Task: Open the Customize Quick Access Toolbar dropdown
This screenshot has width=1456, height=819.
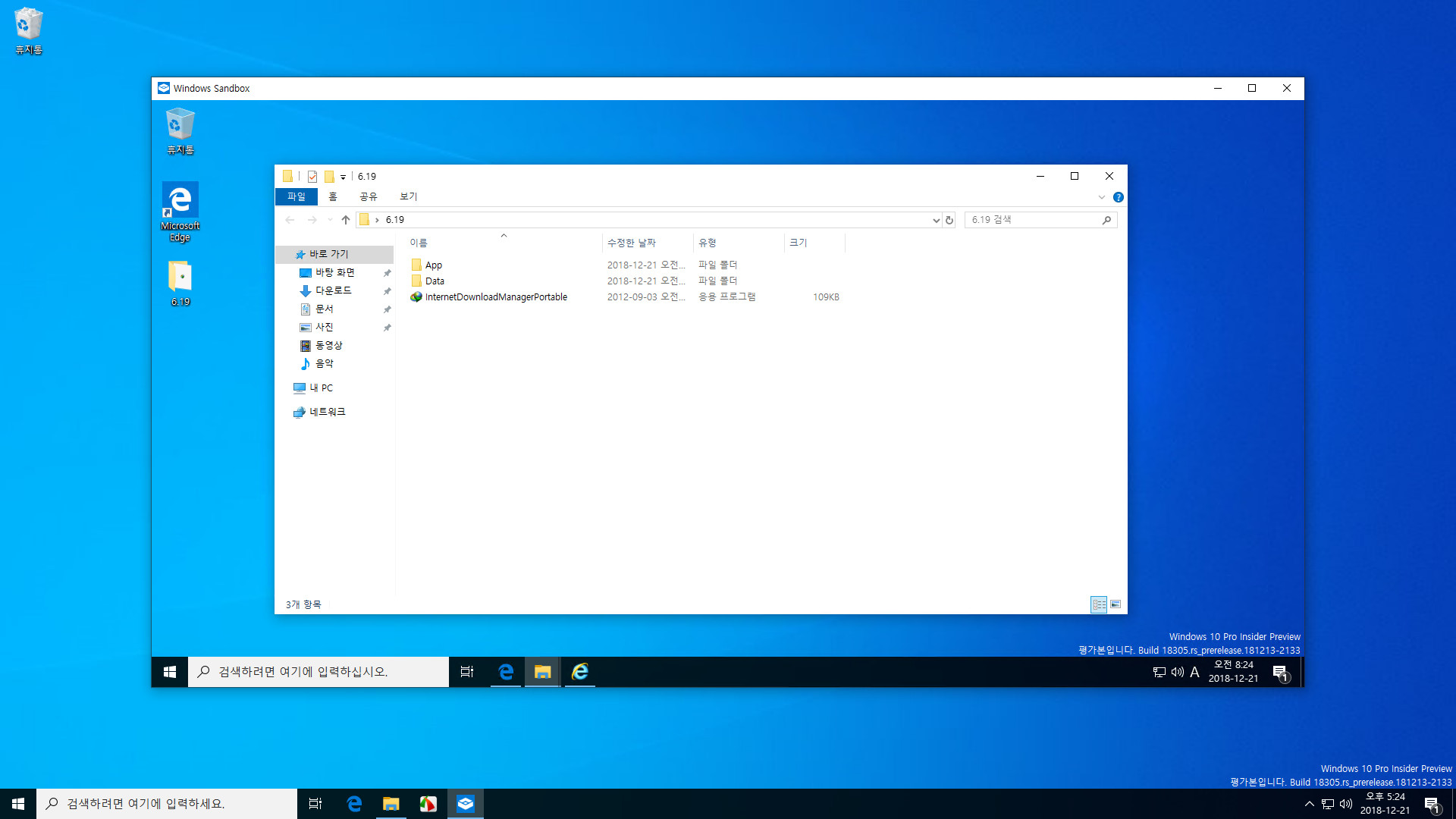Action: pos(343,177)
